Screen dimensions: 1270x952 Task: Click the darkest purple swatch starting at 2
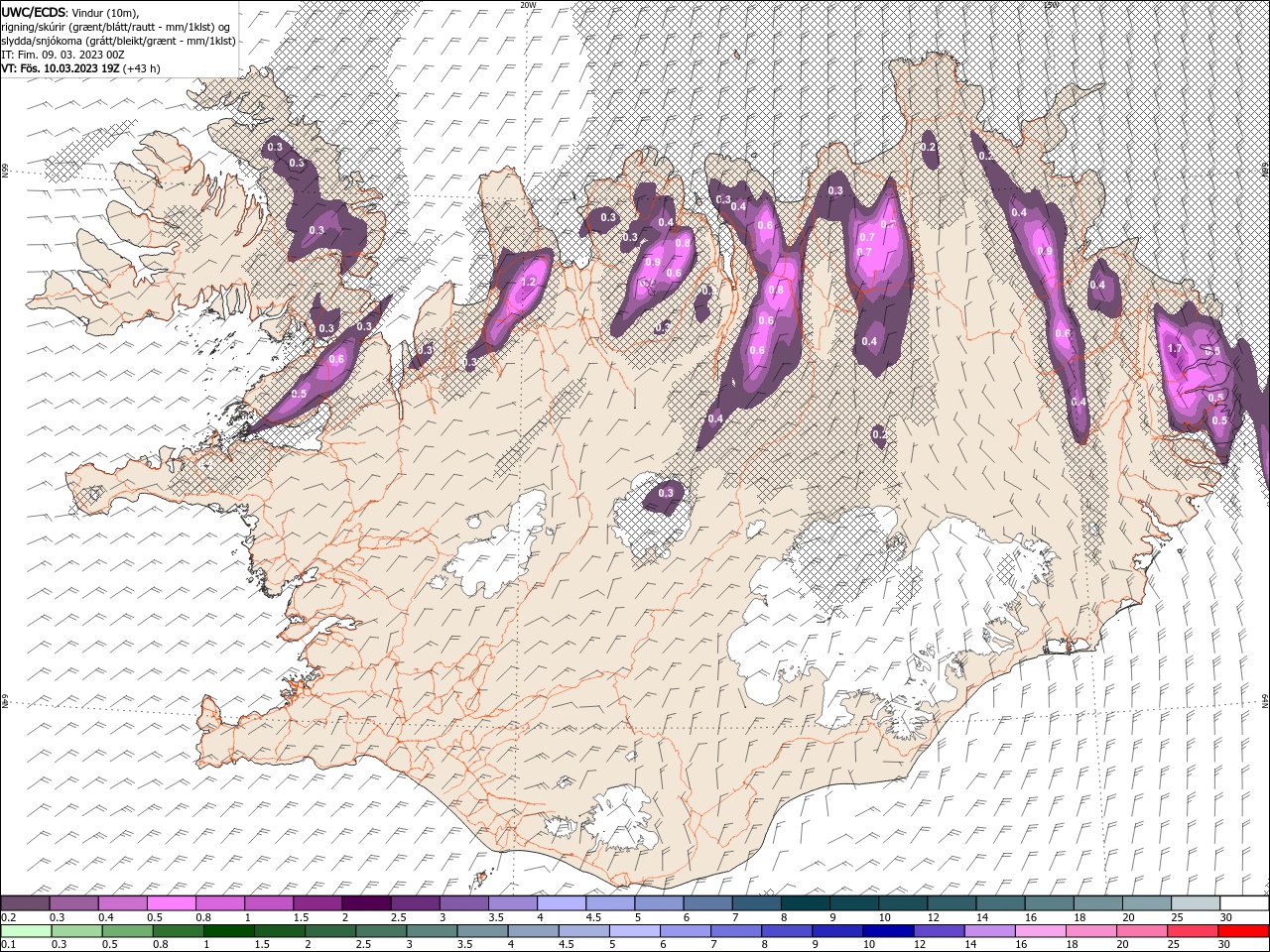pos(366,903)
